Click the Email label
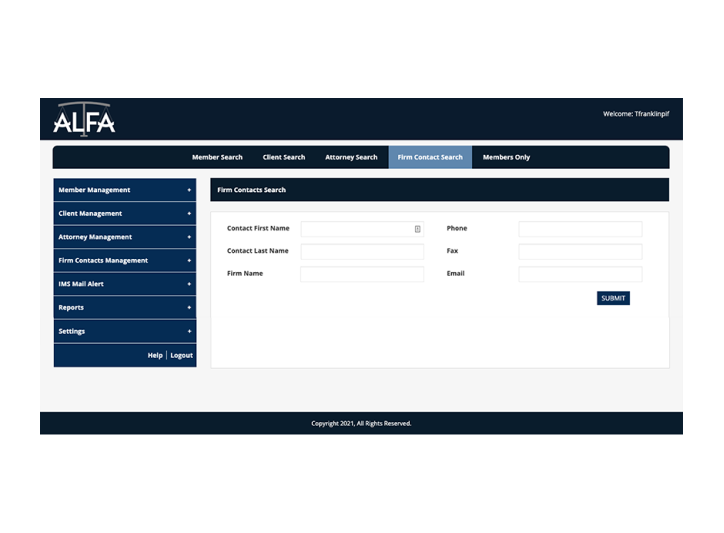This screenshot has width=724, height=533. pyautogui.click(x=455, y=273)
